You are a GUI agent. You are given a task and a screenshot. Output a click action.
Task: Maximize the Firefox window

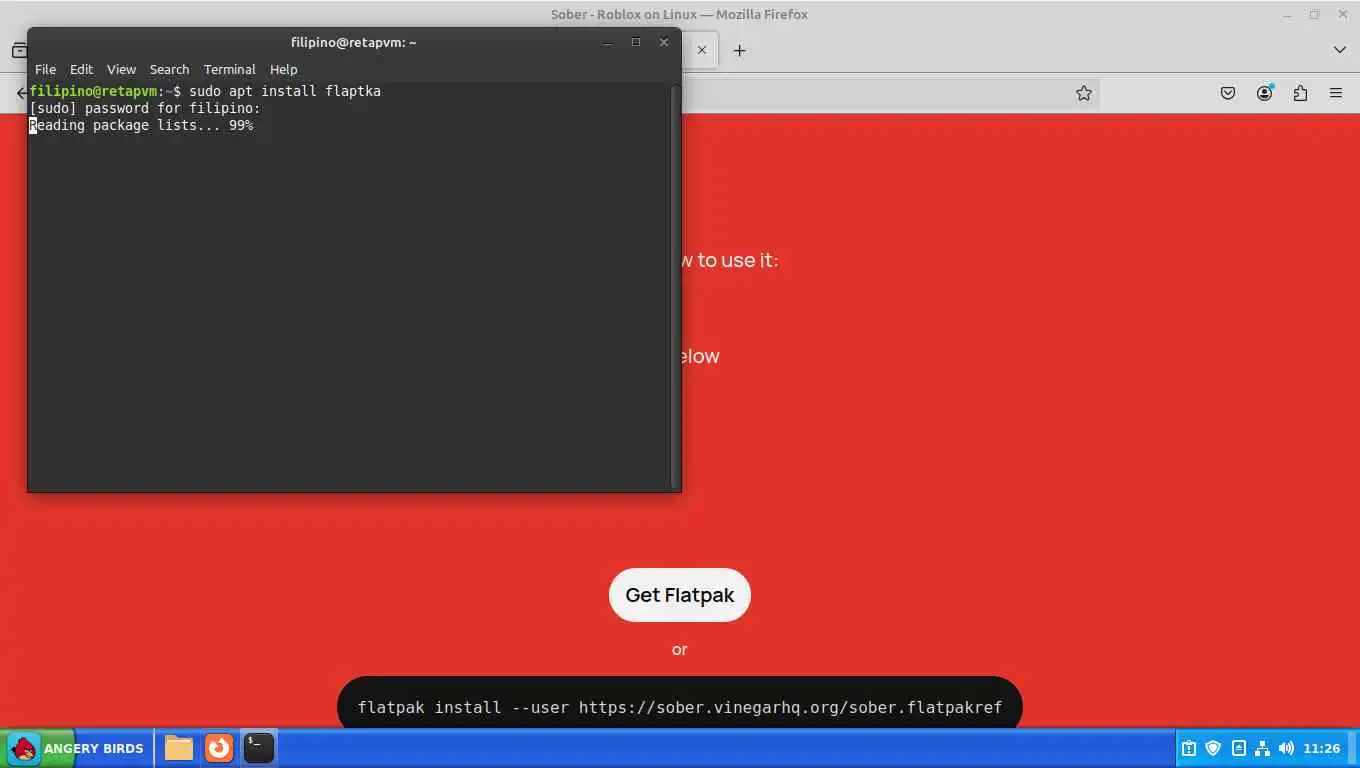click(x=1314, y=14)
